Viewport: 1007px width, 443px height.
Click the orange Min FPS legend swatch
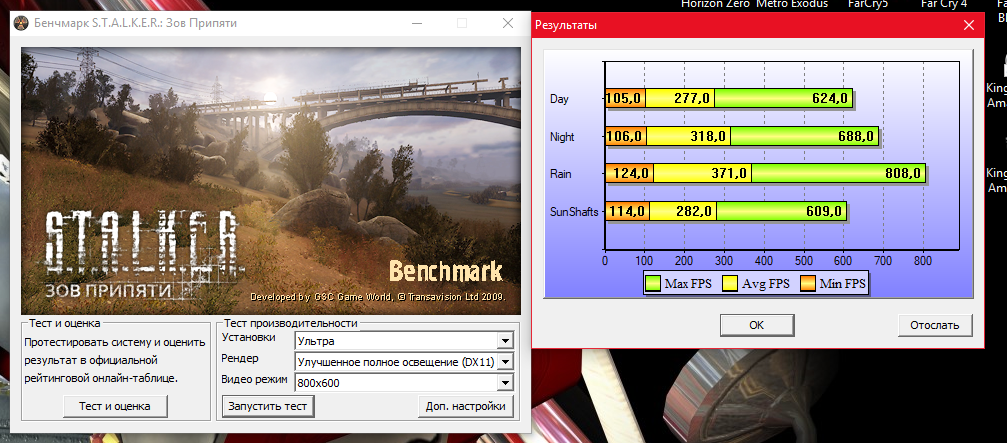tap(809, 283)
